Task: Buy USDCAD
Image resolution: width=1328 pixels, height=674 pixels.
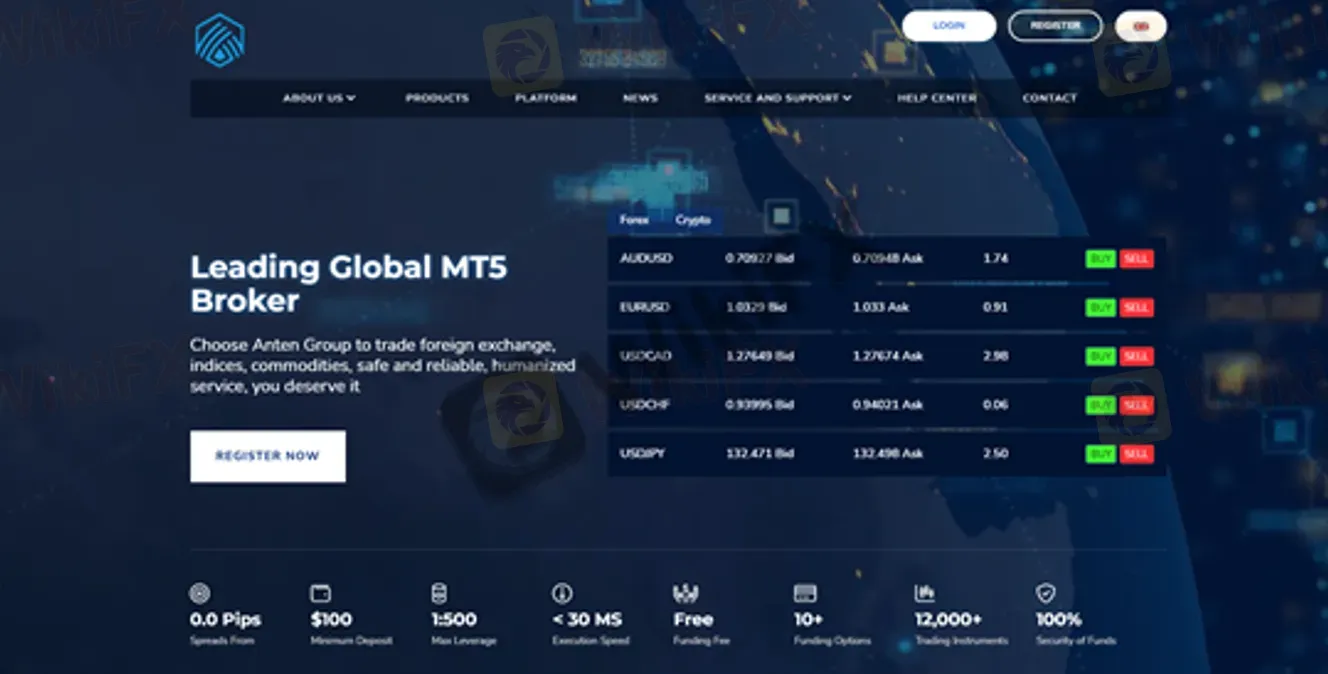Action: pyautogui.click(x=1101, y=357)
